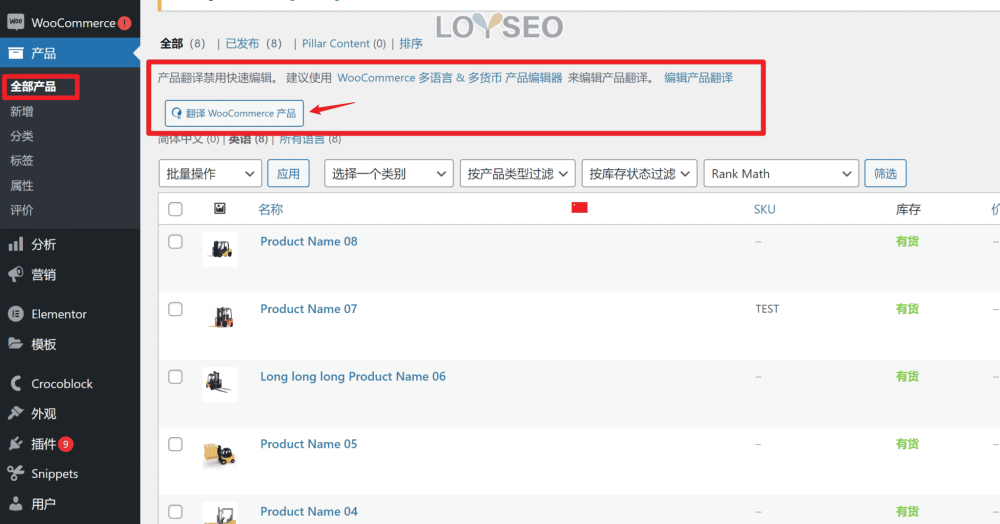Click the Elementor circular logo icon
Viewport: 1000px width, 524px height.
point(15,314)
